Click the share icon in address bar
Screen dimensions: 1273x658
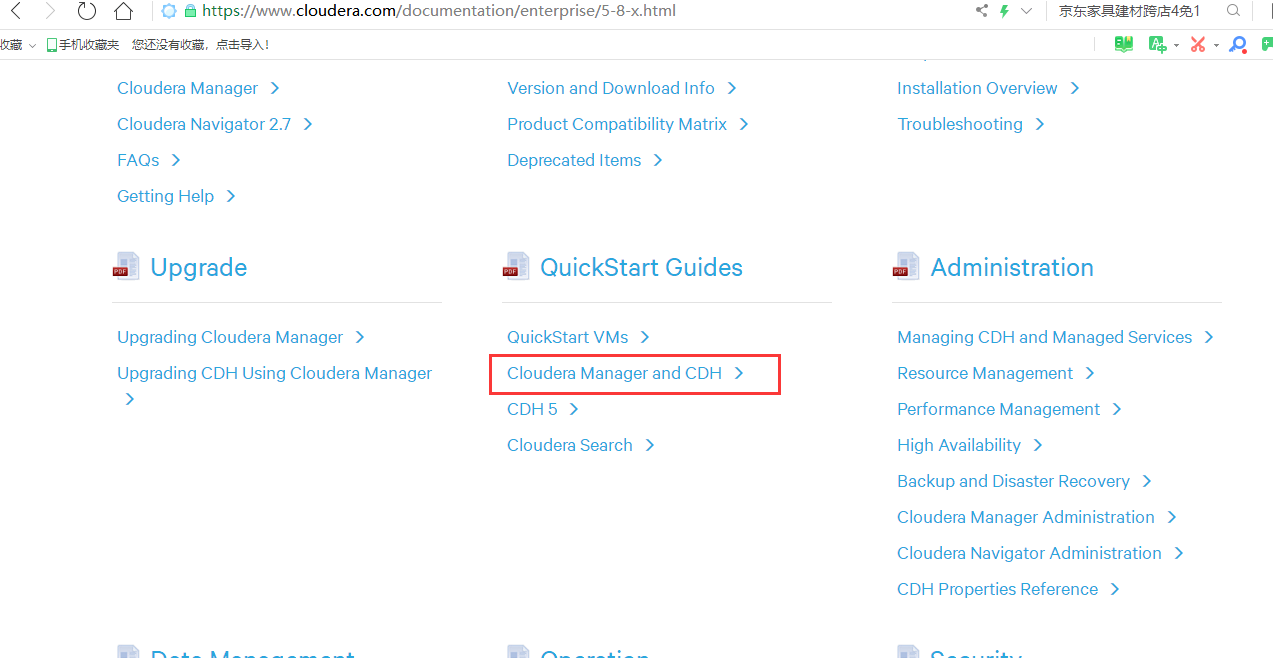(x=981, y=11)
